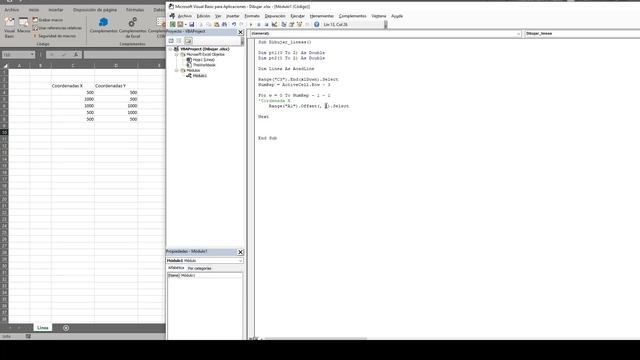The image size is (640, 360).
Task: Toggle Design Mode icon in VBA toolbar
Action: pos(274,24)
